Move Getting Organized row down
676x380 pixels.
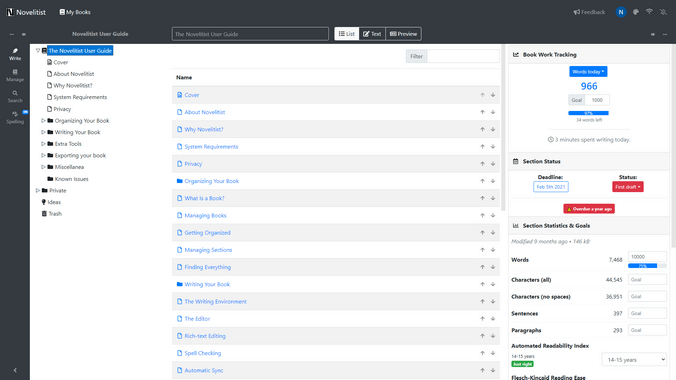tap(493, 232)
